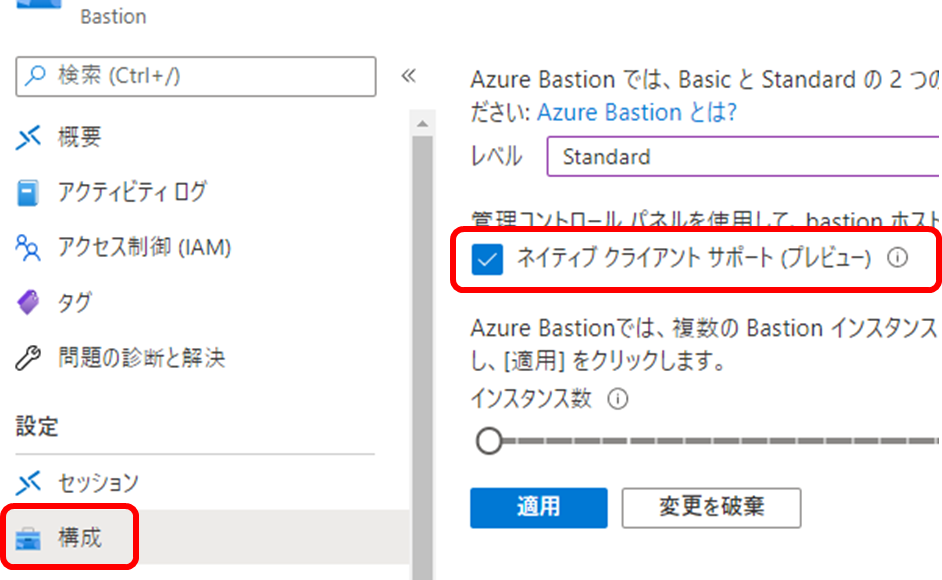Click the activity log book icon
Screen dimensions: 942x580
(28, 193)
